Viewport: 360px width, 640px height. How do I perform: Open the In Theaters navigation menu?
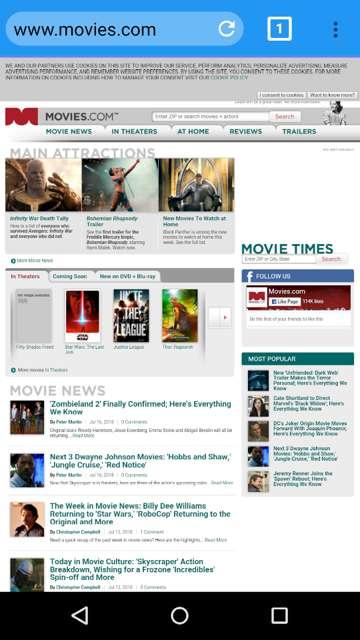134,131
